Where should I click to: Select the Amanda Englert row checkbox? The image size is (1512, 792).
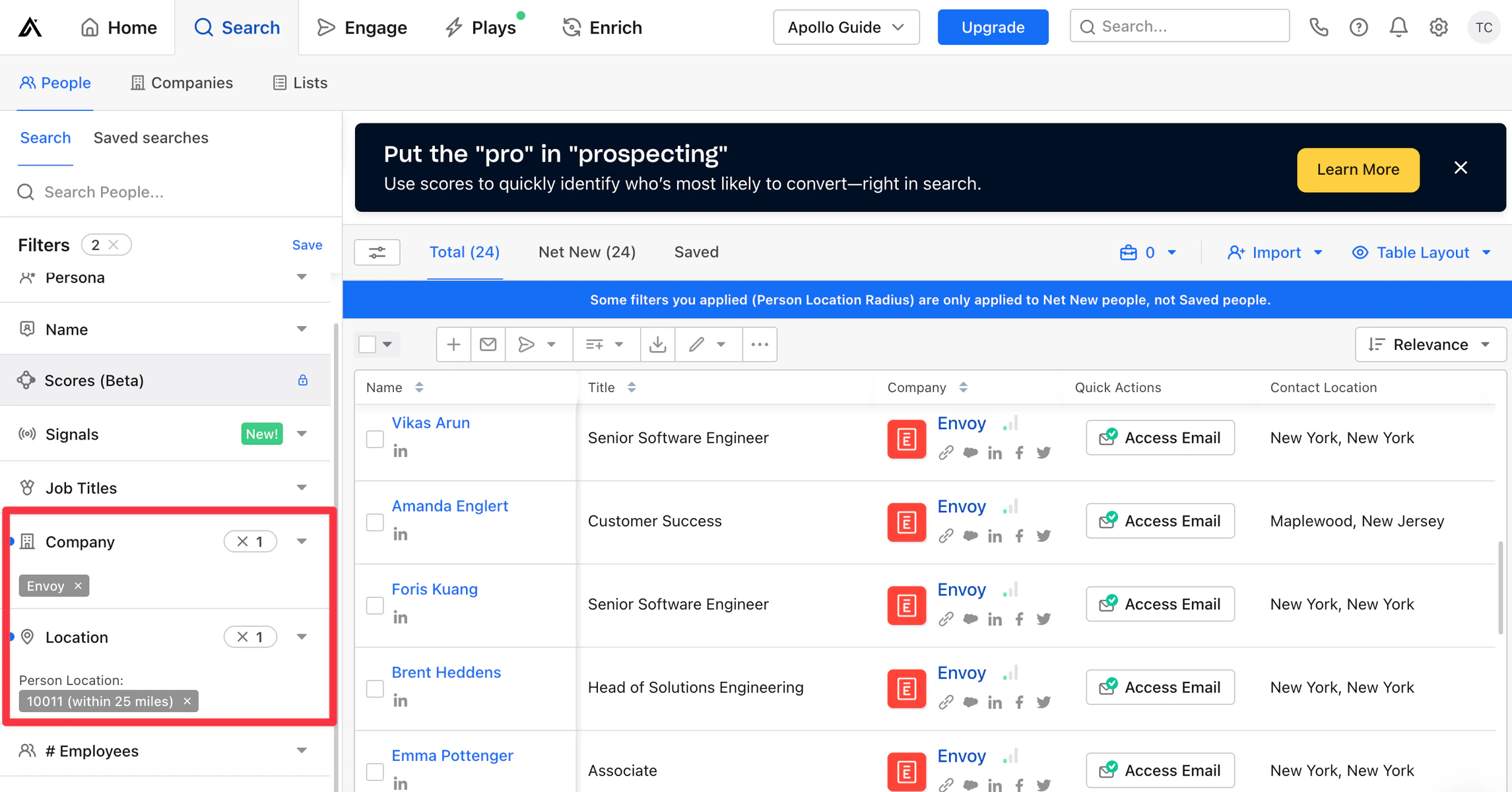coord(375,522)
